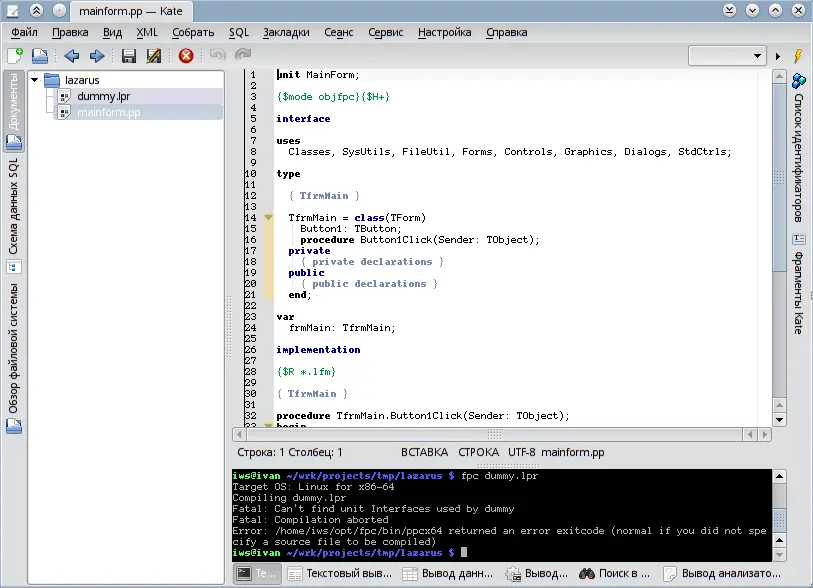Click the editor horizontal scrollbar left arrow
The image size is (813, 588).
click(x=239, y=435)
